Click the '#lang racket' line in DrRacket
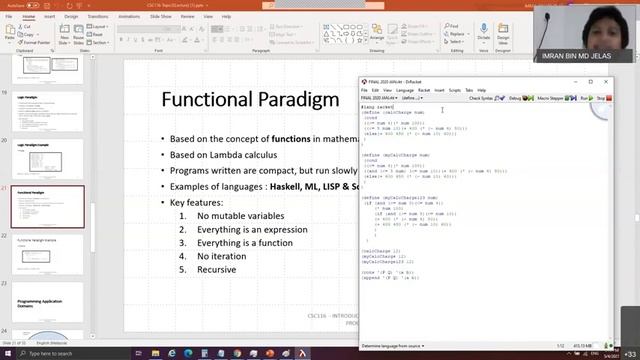 tap(377, 107)
